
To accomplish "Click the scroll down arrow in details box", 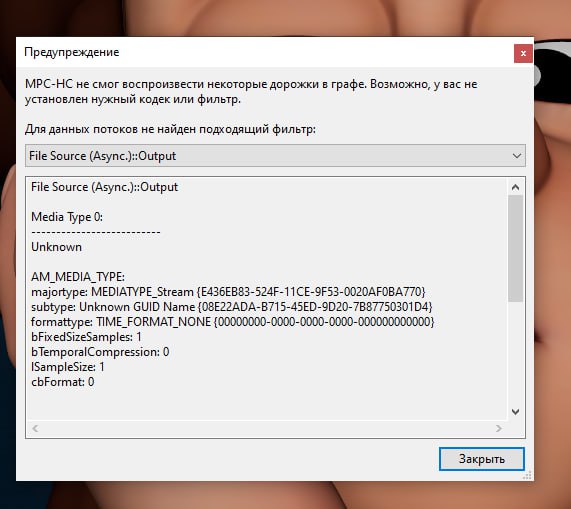I will point(515,412).
